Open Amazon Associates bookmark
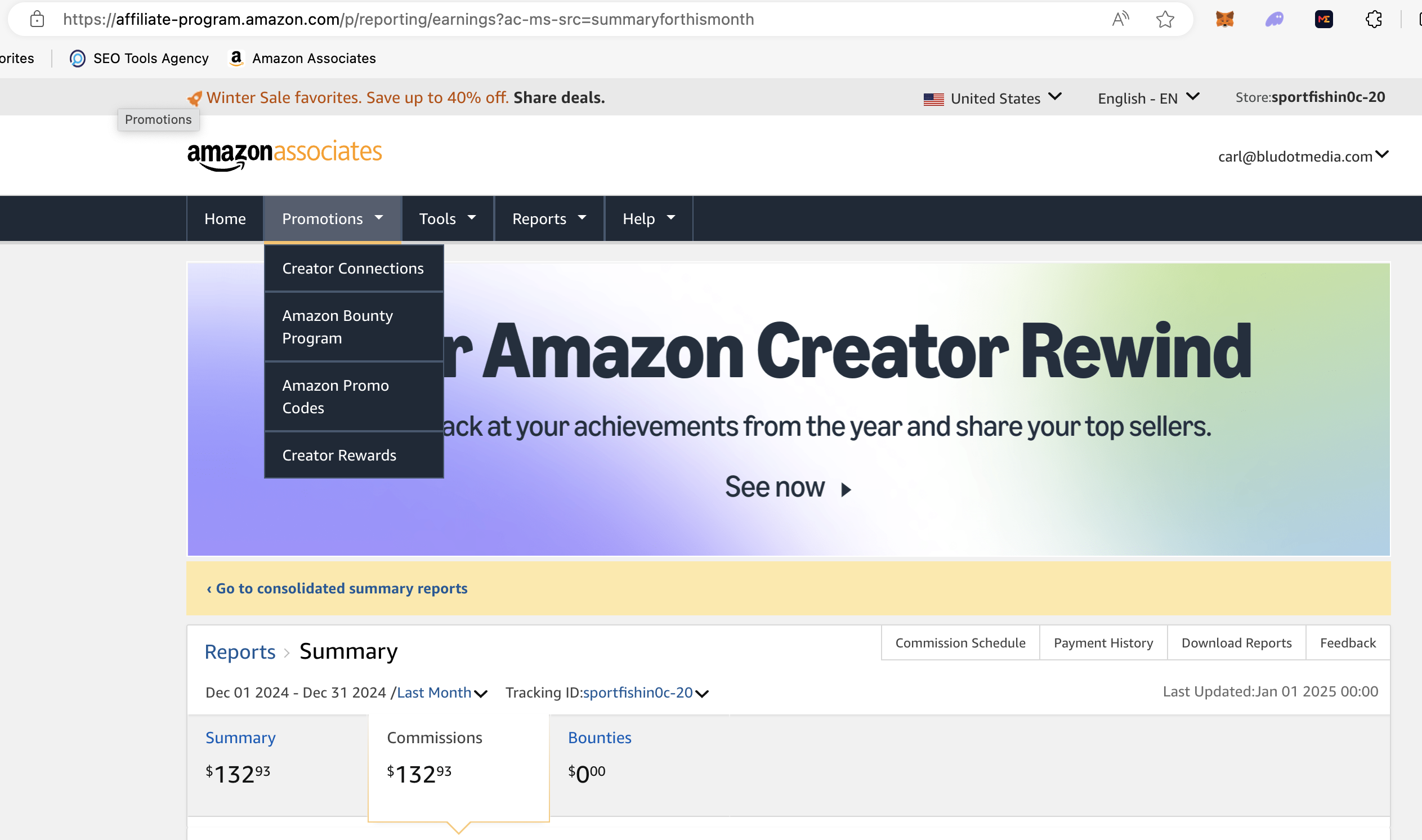Screen dimensions: 1422x840 coord(302,59)
